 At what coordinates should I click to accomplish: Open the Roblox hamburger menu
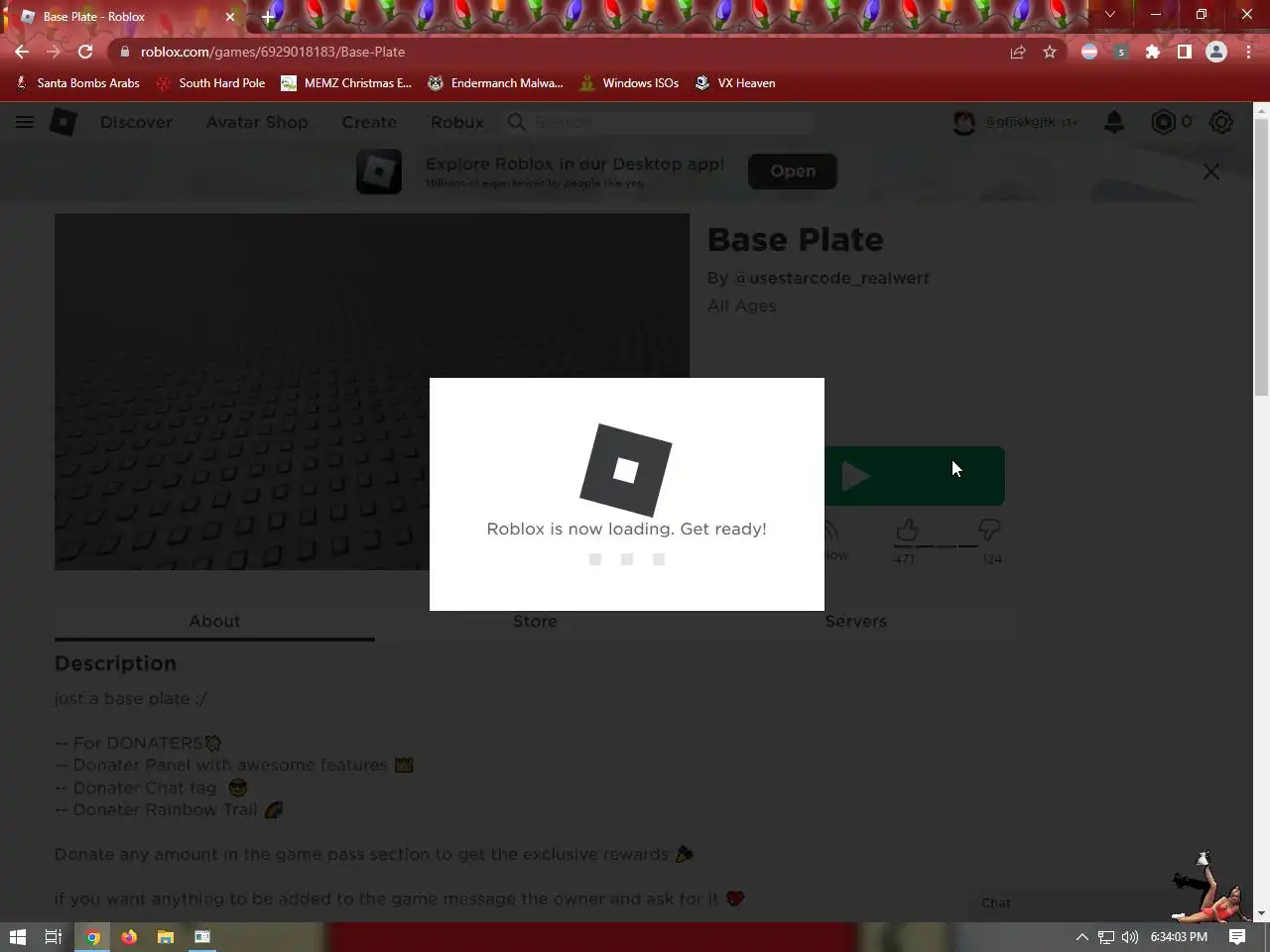tap(25, 122)
